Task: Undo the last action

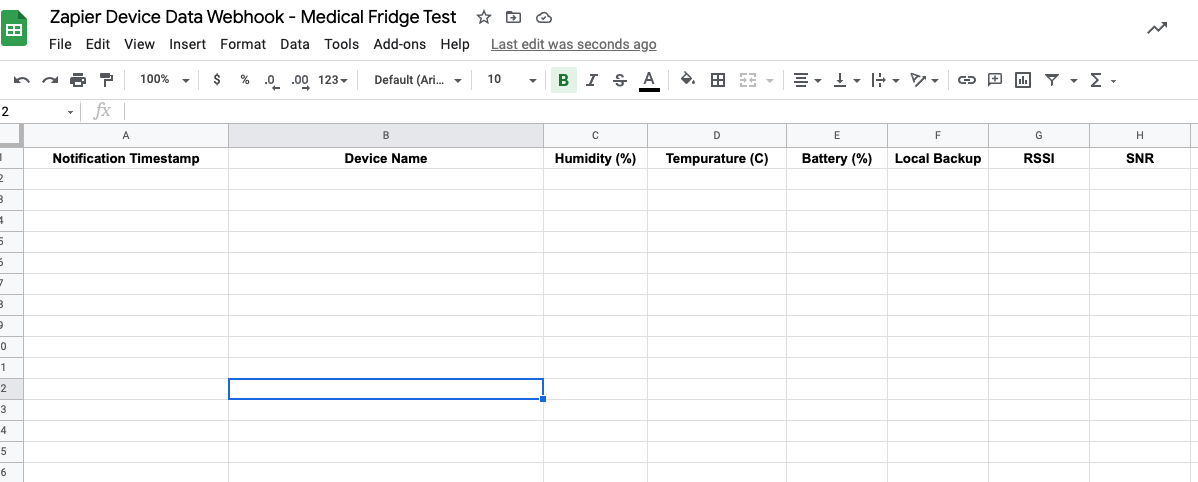Action: click(x=22, y=79)
